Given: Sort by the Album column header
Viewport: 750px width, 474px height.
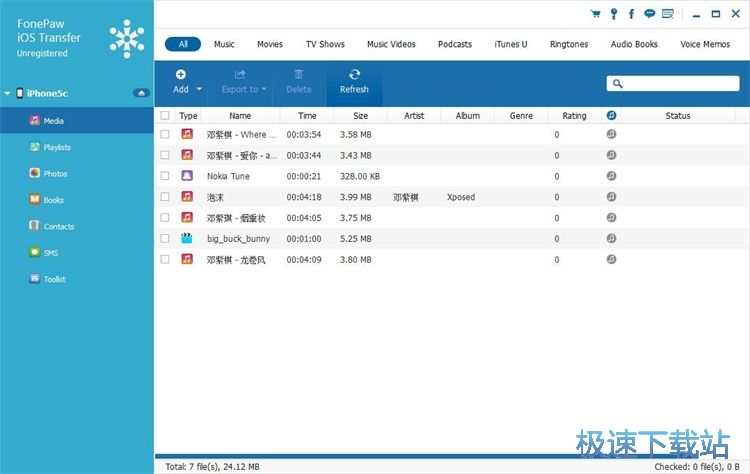Looking at the screenshot, I should tap(468, 115).
